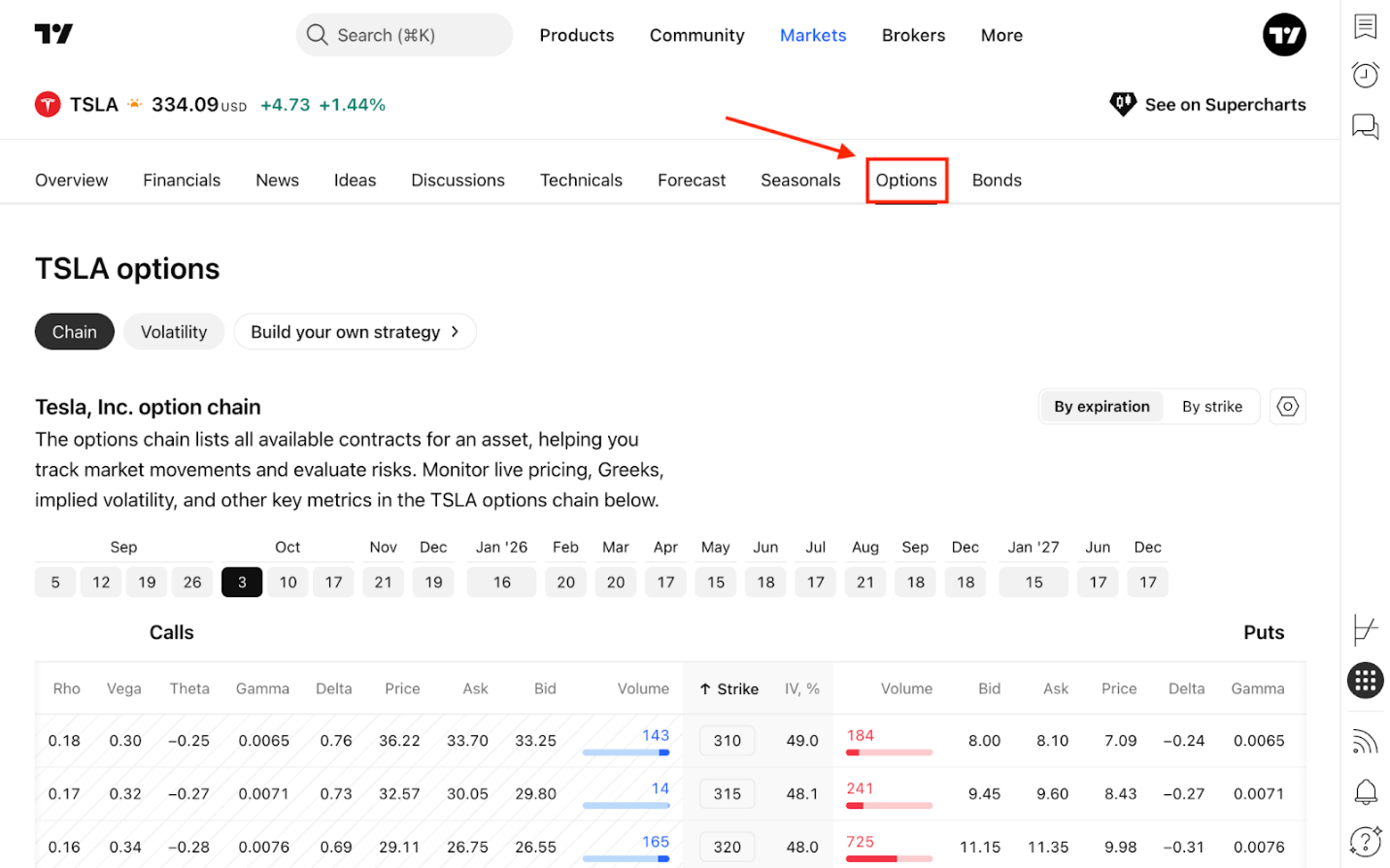Open the Products menu
This screenshot has height=868, width=1390.
(577, 35)
